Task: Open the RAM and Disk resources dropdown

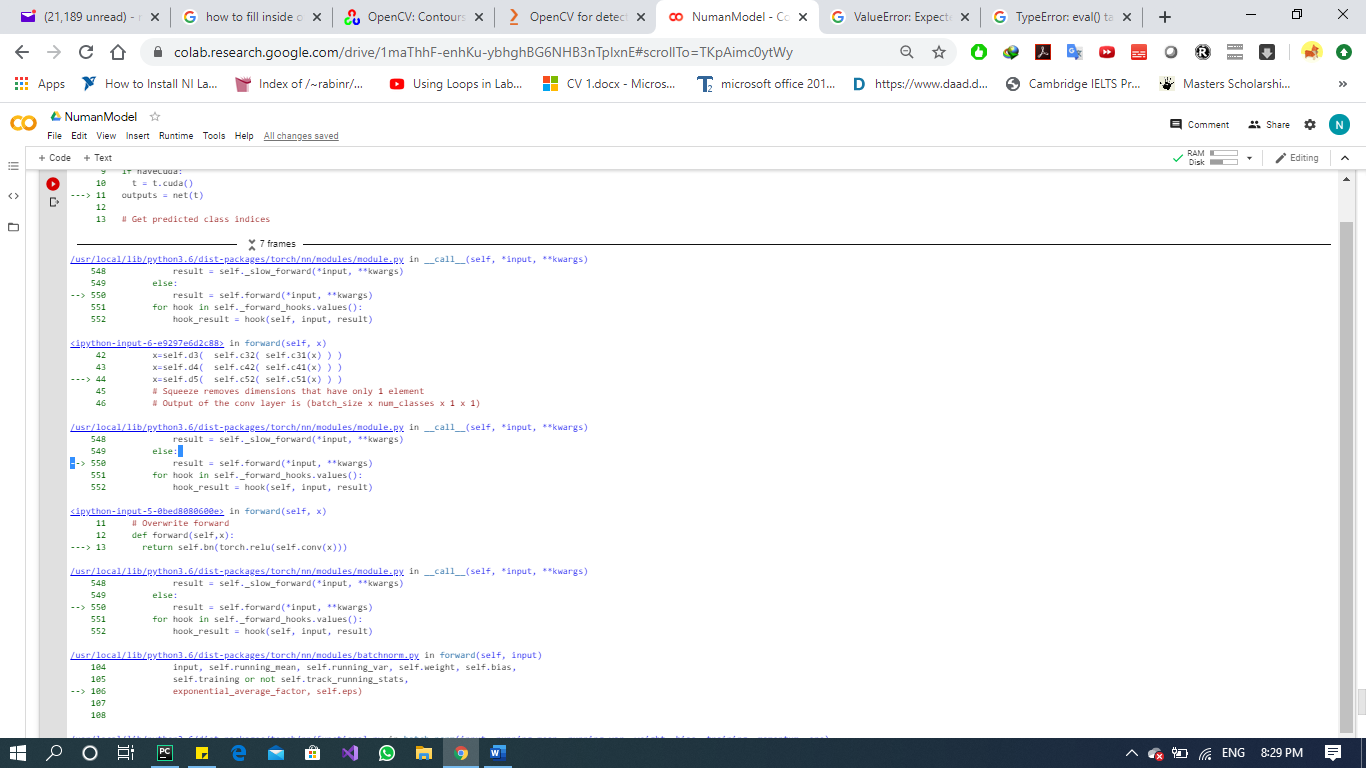Action: (x=1249, y=158)
